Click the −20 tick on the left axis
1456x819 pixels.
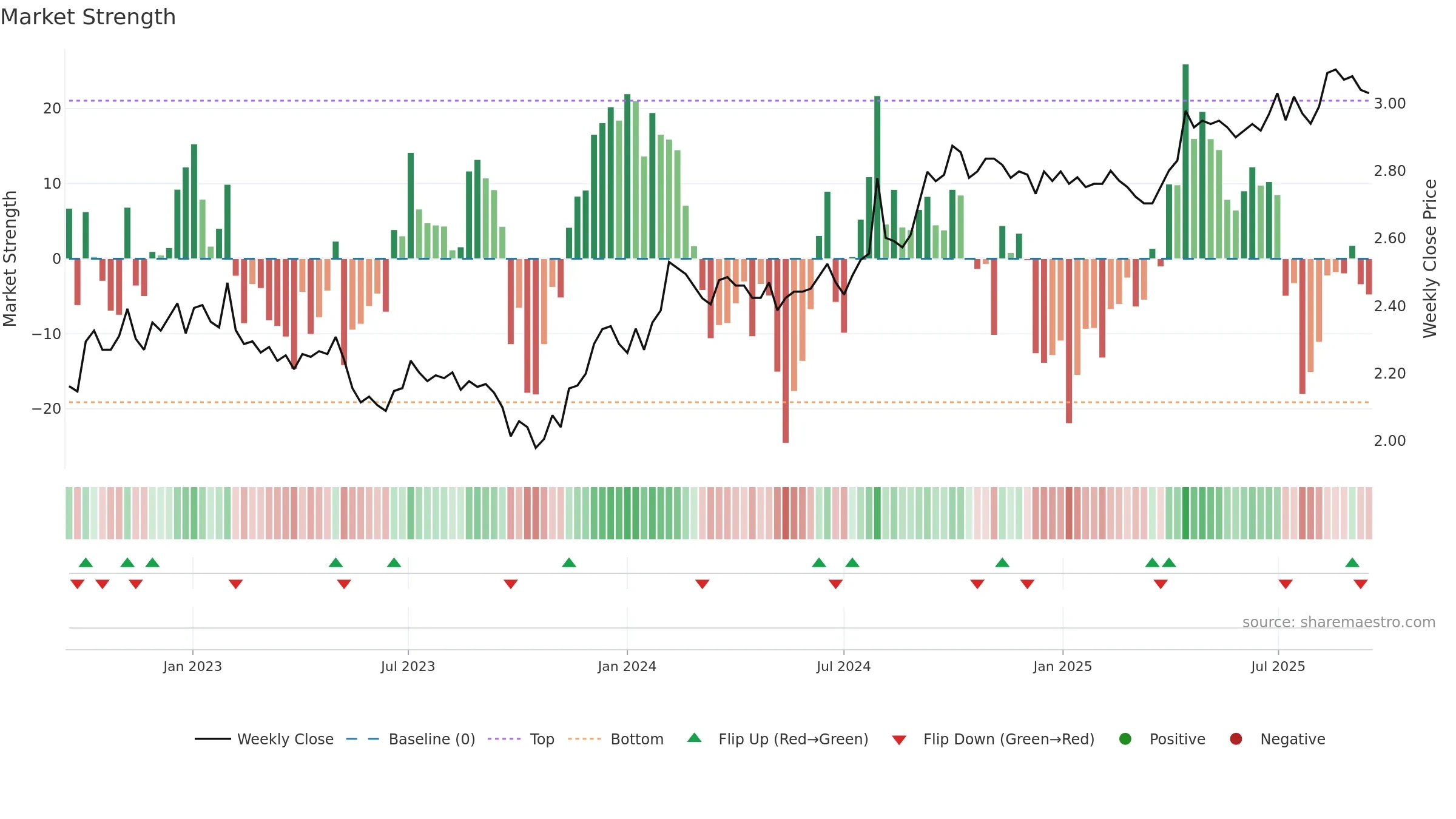coord(47,409)
